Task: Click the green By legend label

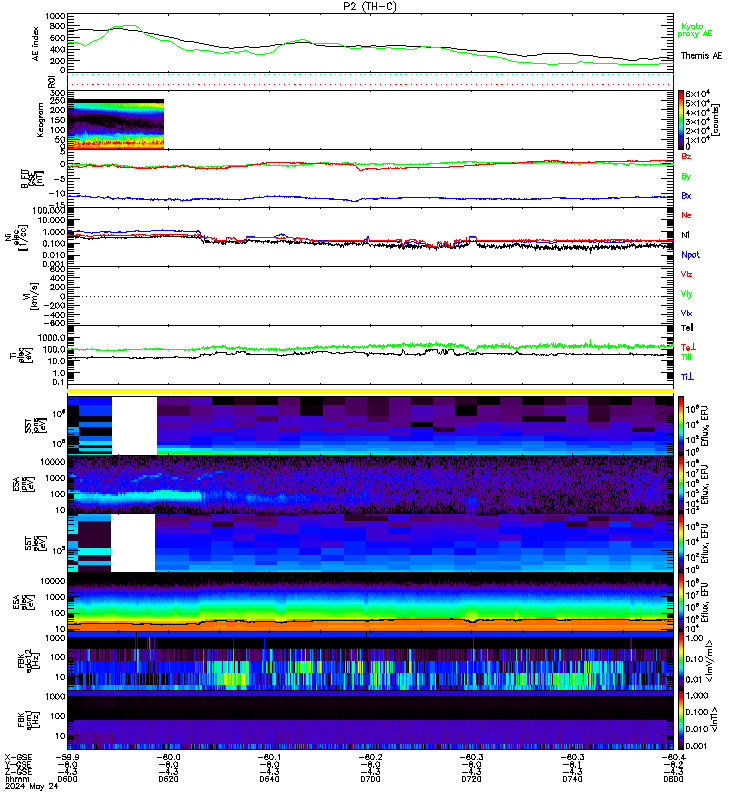Action: (x=686, y=177)
